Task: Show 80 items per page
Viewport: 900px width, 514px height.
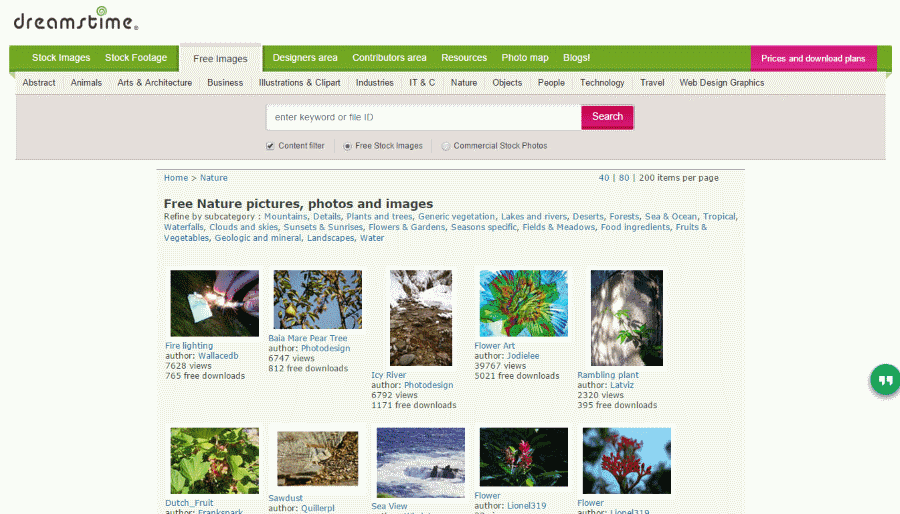Action: (x=624, y=178)
